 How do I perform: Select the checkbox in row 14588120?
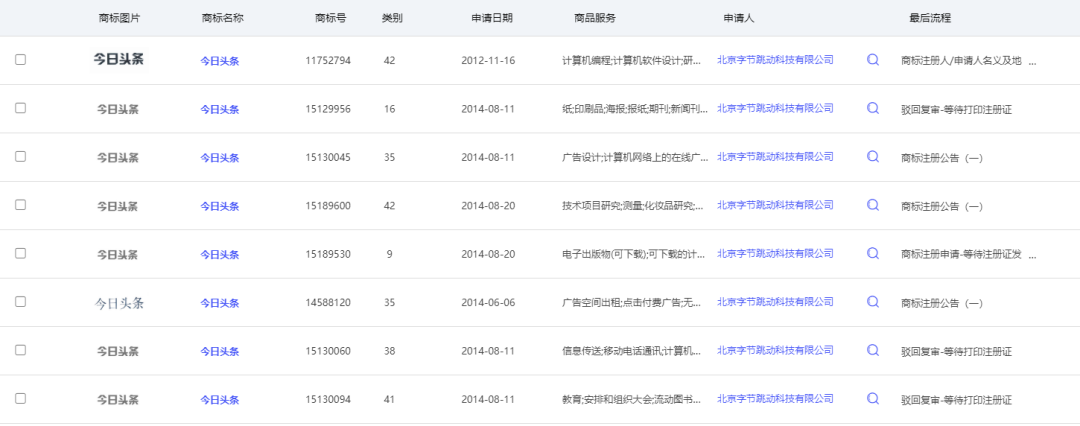coord(21,301)
